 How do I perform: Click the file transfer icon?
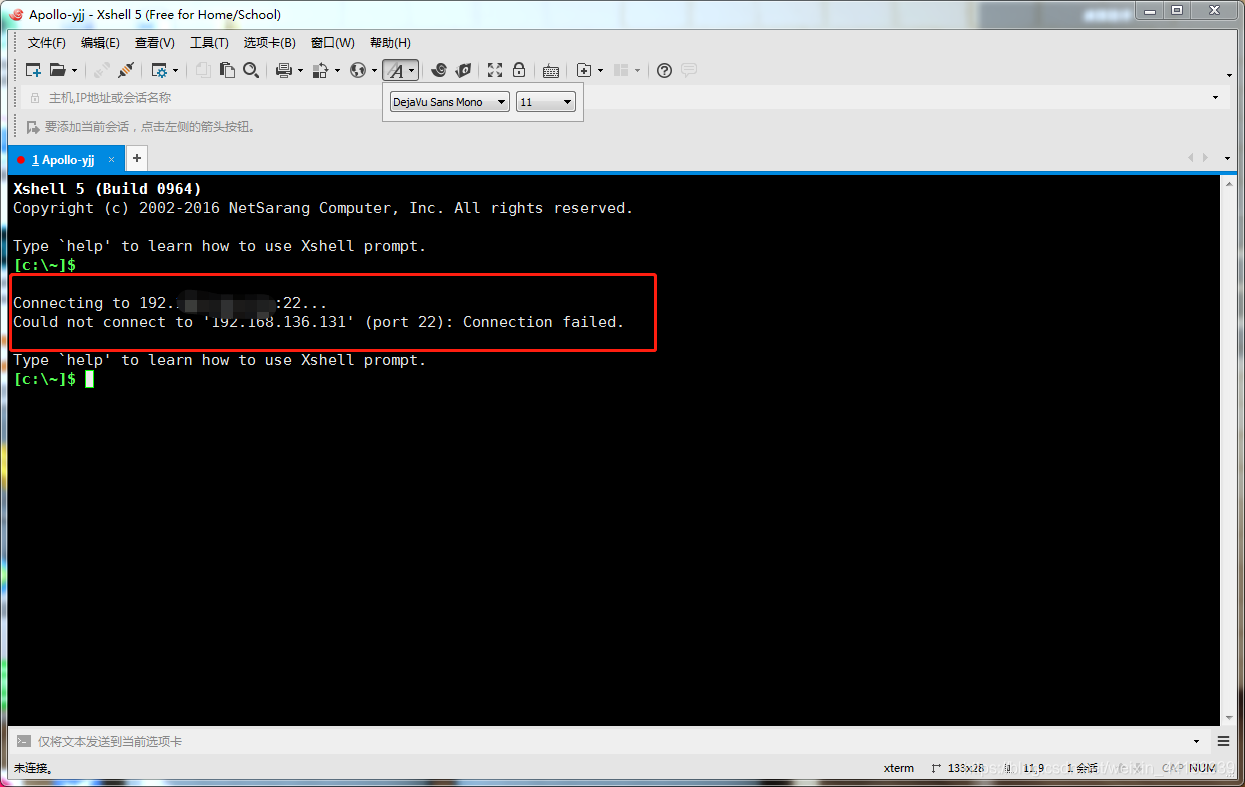pos(320,70)
